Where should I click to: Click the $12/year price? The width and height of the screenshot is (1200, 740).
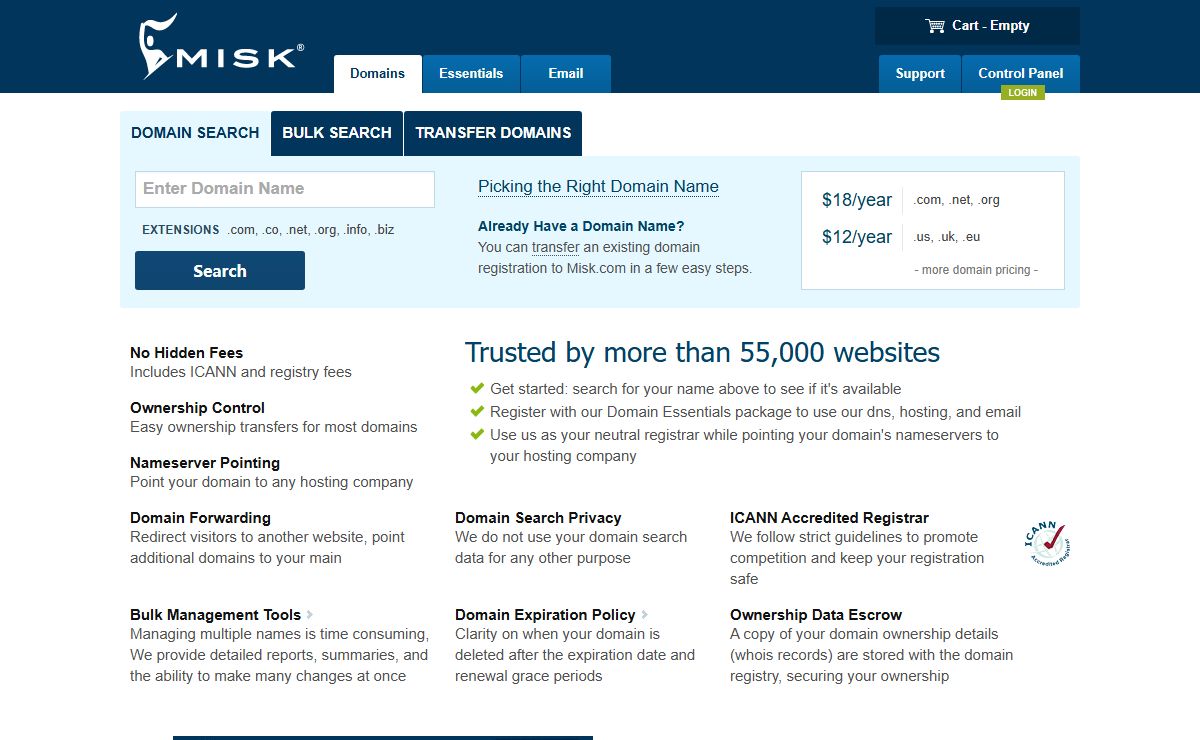[857, 237]
